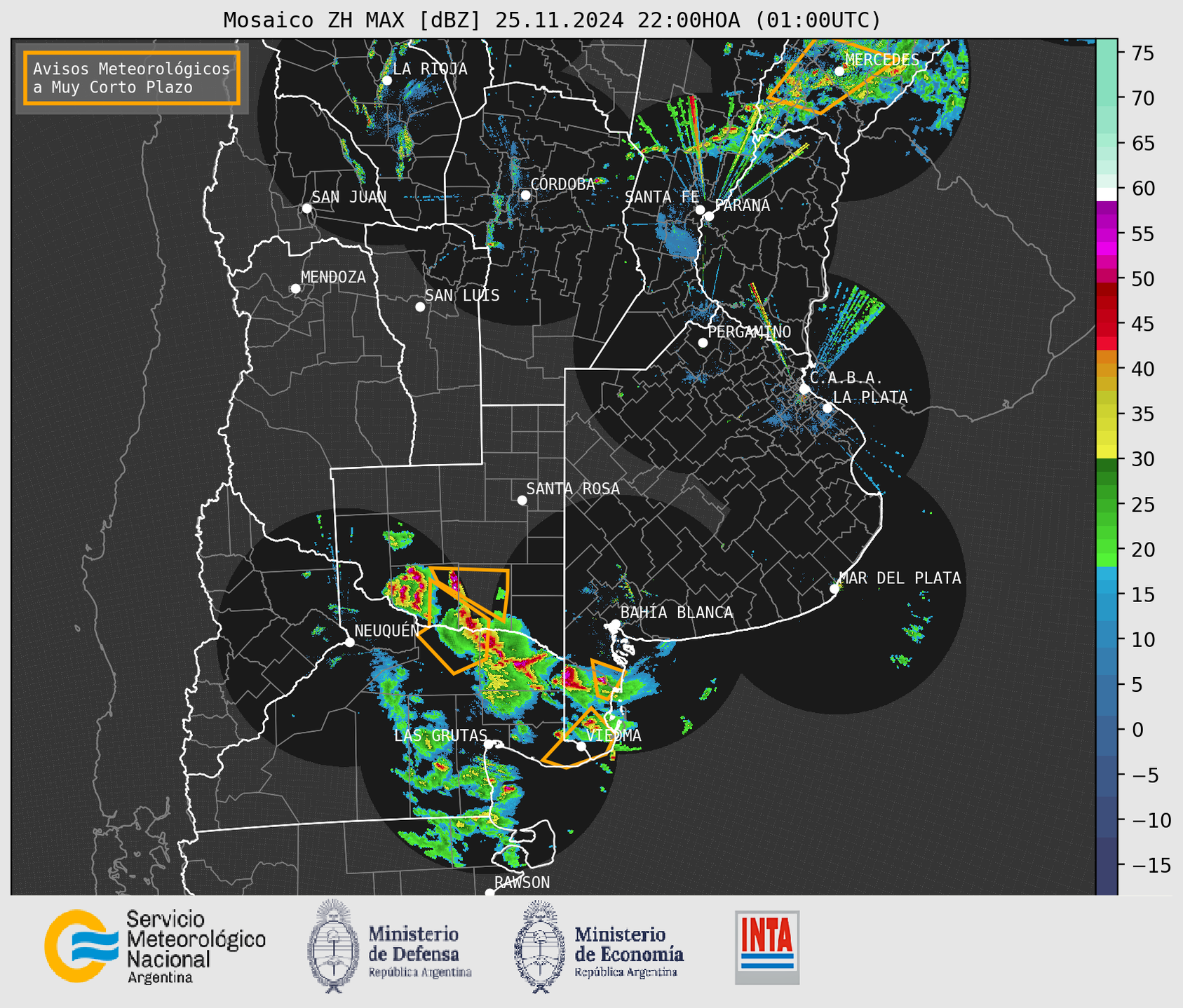Click the MENDOZA label text
1183x1008 pixels.
(x=333, y=277)
